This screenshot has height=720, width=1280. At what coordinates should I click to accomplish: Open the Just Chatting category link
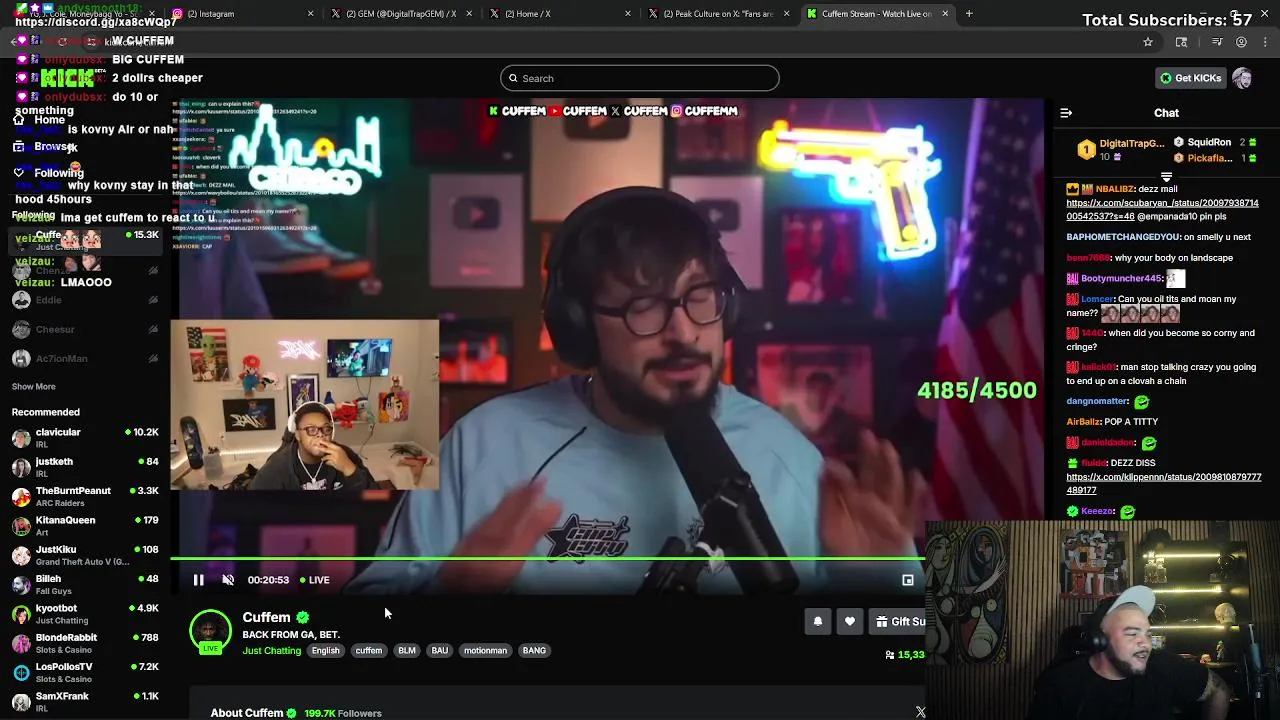tap(271, 651)
